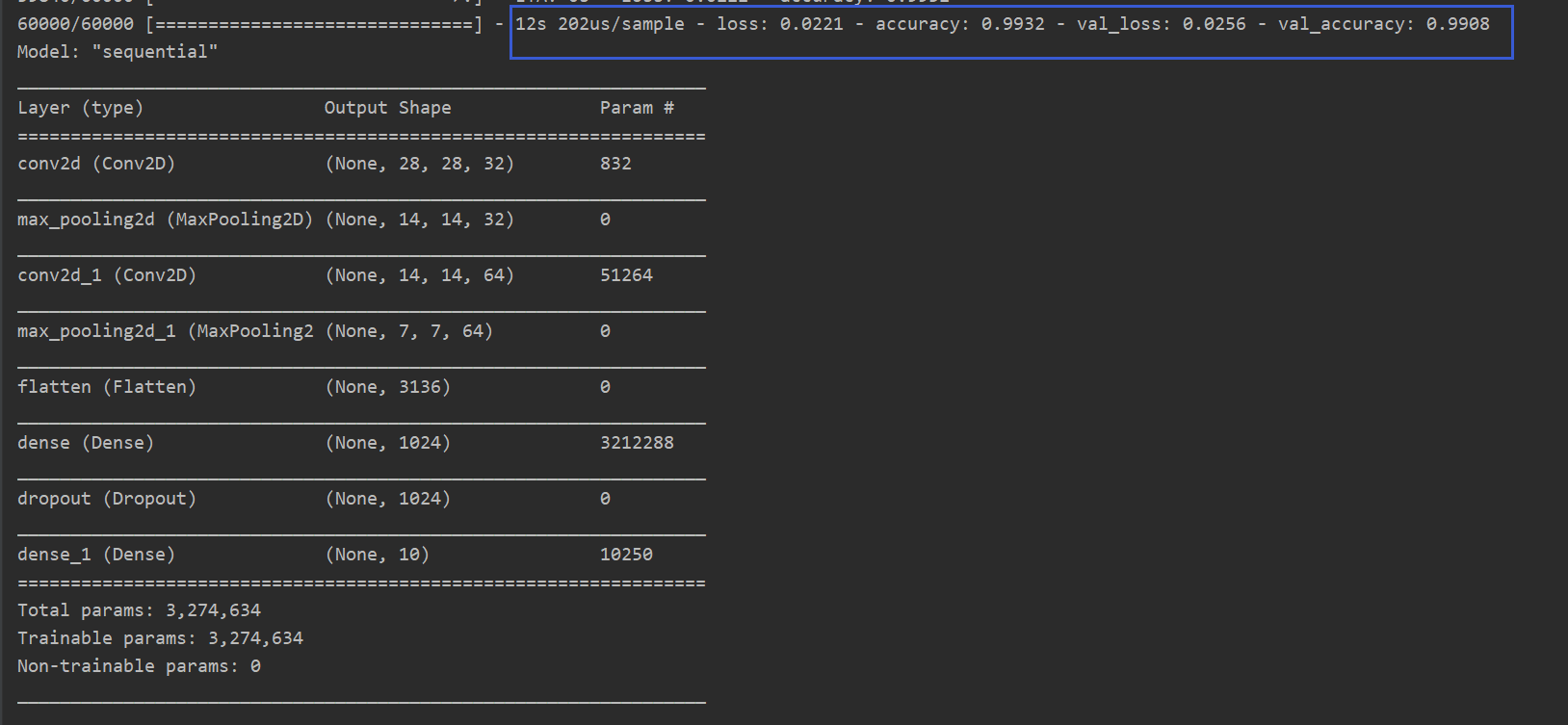Select 'max_pooling2d (MaxPooling2D)' layer name
This screenshot has height=725, width=1568.
[x=166, y=220]
